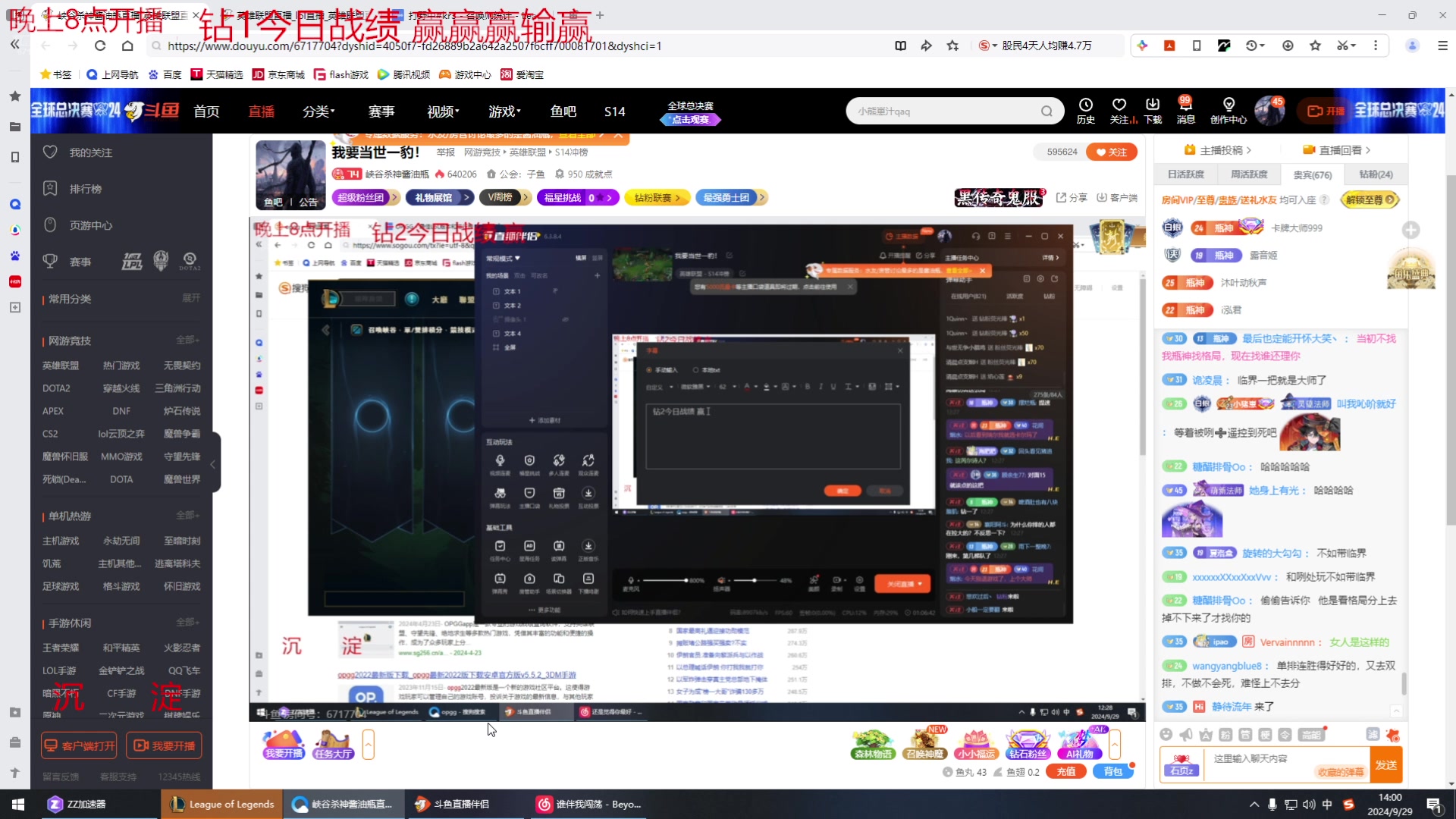Toggle checkbox for 文 1 option in panel
1456x819 pixels.
tap(497, 291)
